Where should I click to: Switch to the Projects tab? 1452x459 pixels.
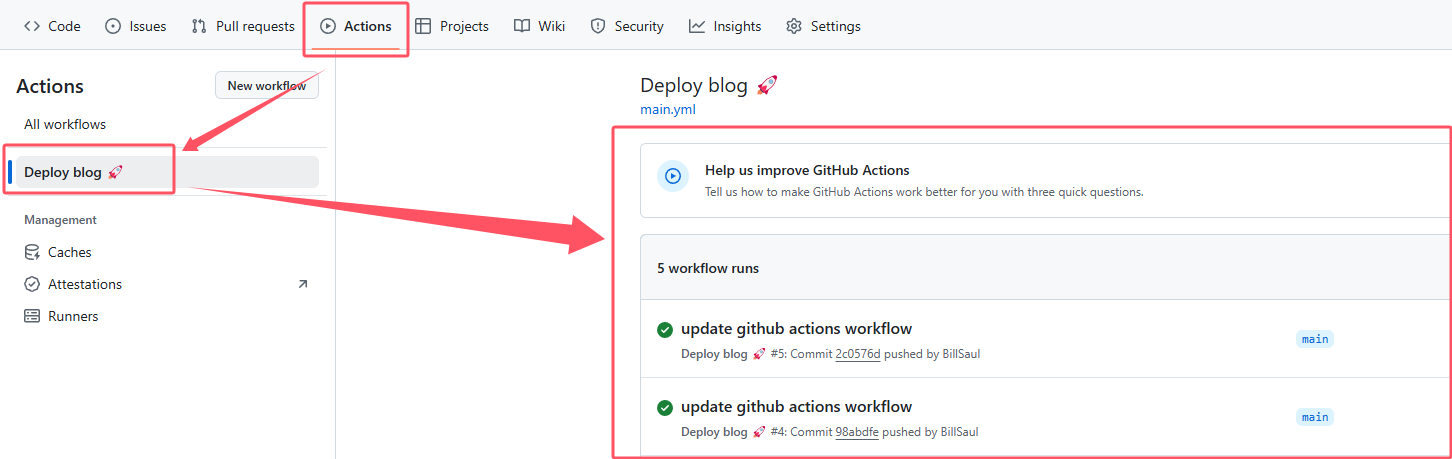coord(452,26)
